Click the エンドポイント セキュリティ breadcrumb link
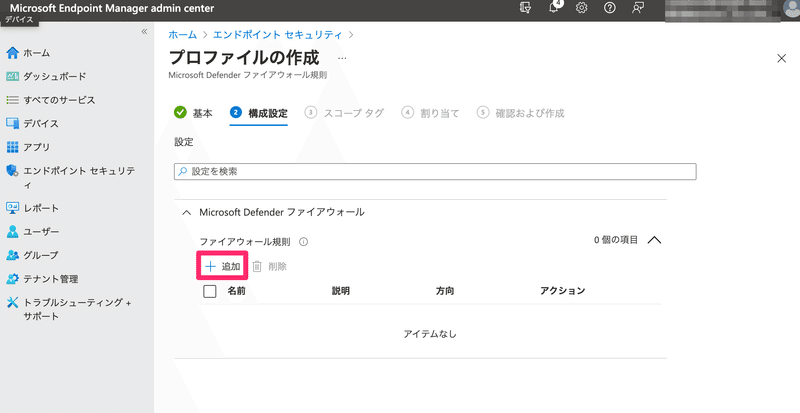The height and width of the screenshot is (413, 800). (x=278, y=35)
